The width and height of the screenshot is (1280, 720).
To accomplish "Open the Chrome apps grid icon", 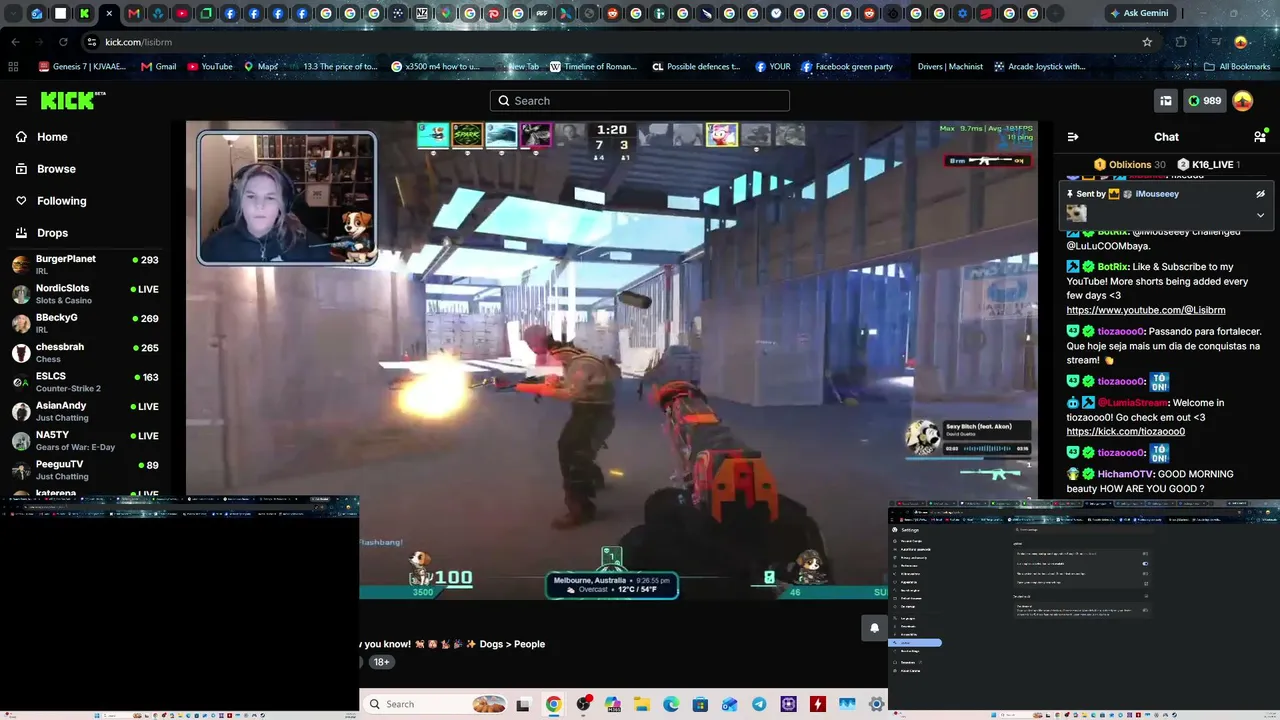I will (13, 67).
